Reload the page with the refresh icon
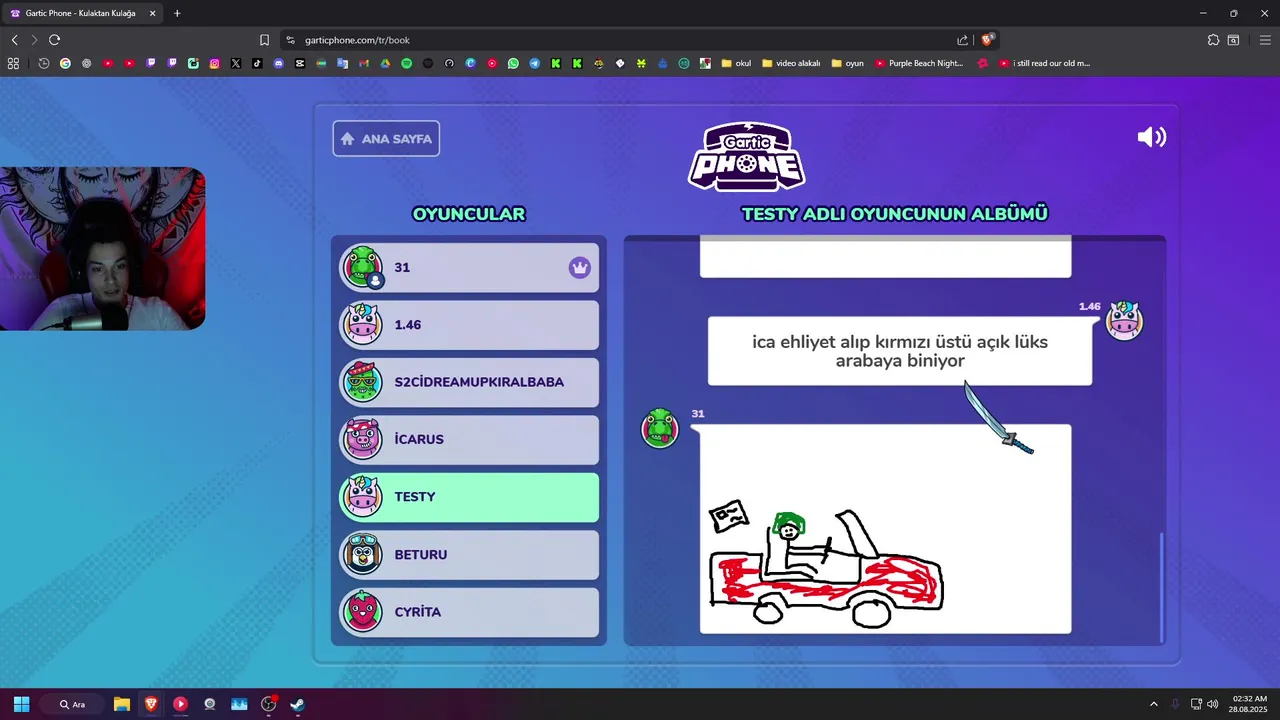The height and width of the screenshot is (720, 1280). [x=54, y=40]
